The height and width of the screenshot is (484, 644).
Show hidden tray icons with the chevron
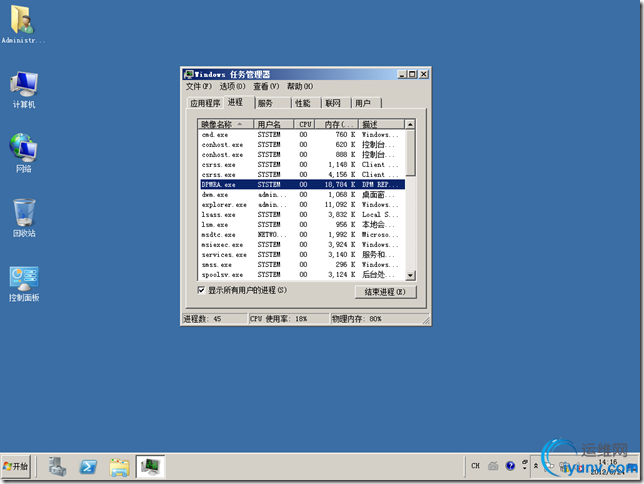coord(536,466)
